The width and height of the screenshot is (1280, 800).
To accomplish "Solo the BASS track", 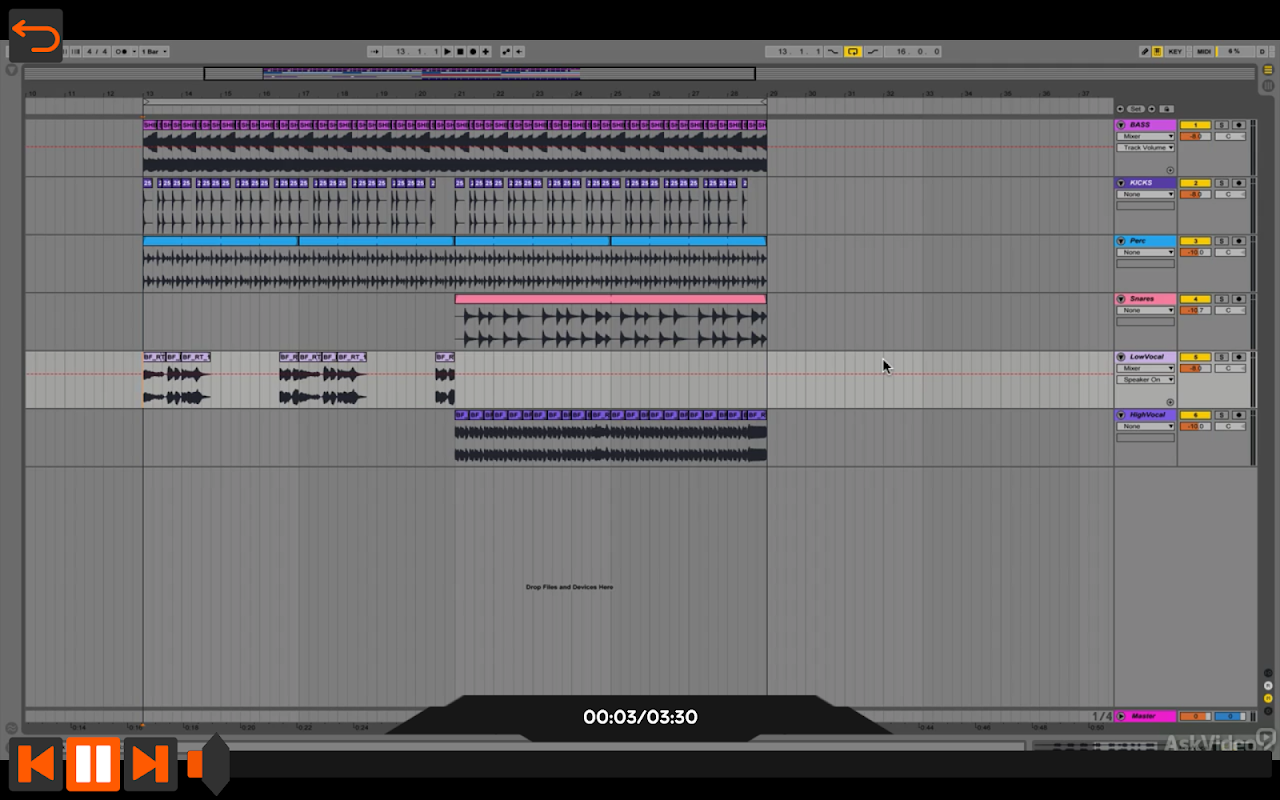I will coord(1222,125).
